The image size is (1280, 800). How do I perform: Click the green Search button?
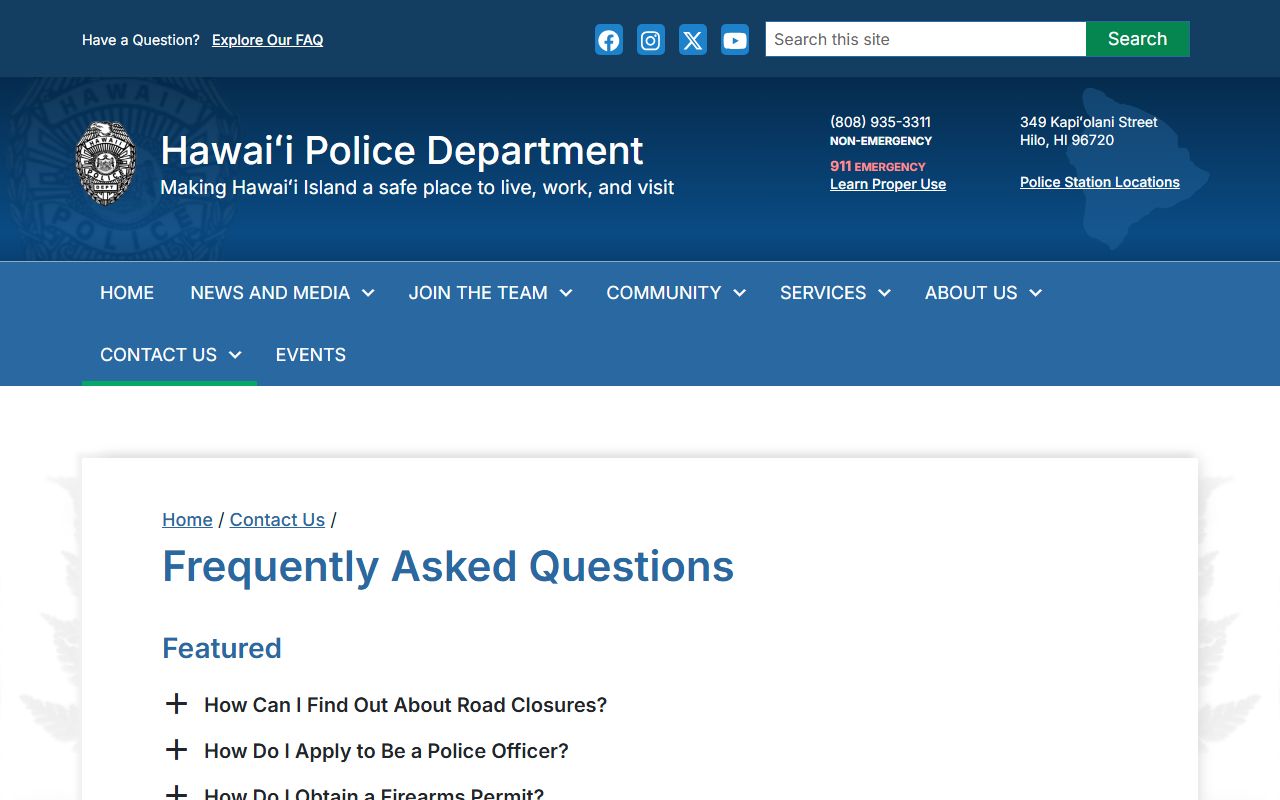1138,39
